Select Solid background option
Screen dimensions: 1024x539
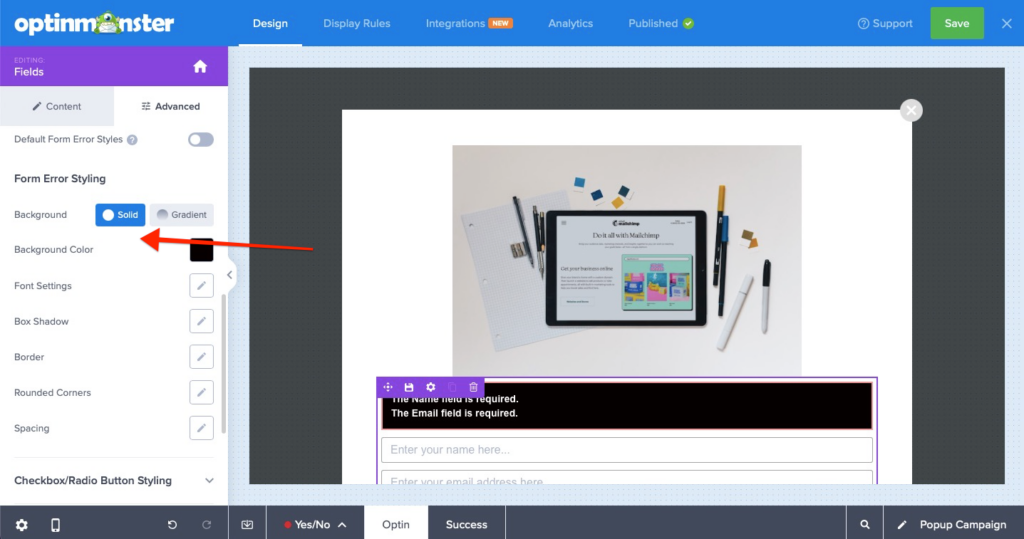(x=120, y=214)
